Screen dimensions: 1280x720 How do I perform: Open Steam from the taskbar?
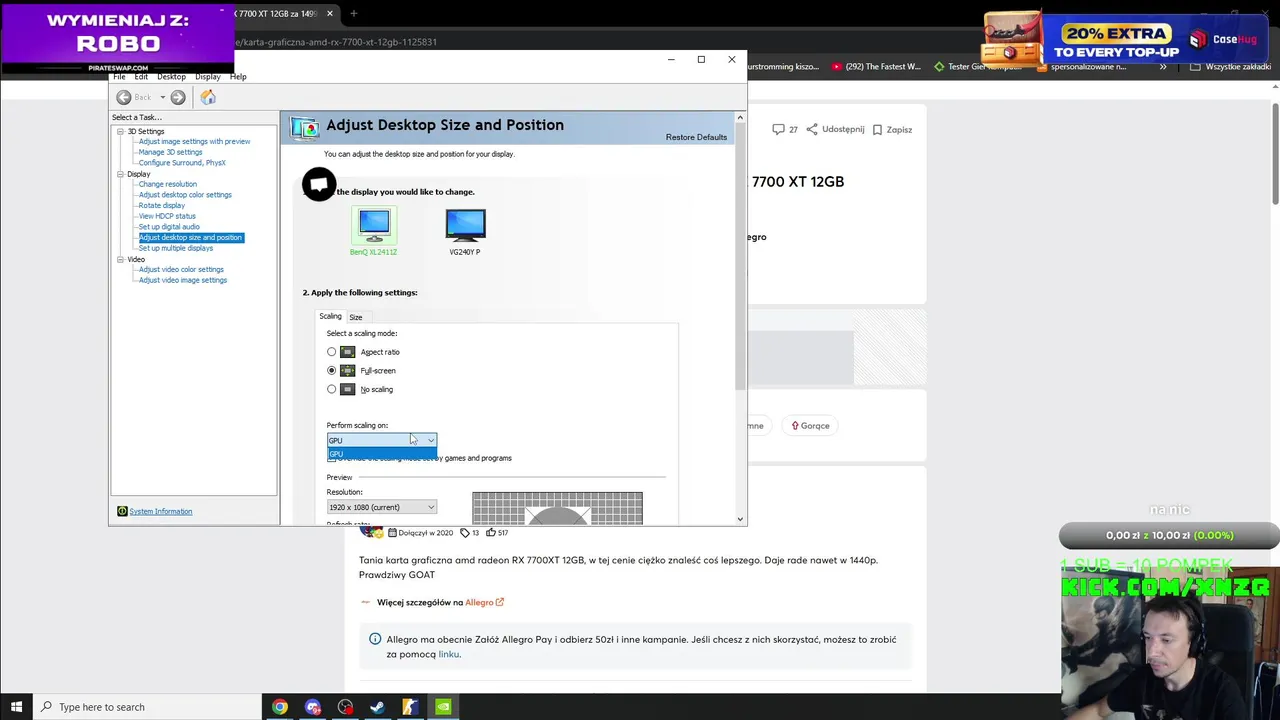[x=377, y=707]
